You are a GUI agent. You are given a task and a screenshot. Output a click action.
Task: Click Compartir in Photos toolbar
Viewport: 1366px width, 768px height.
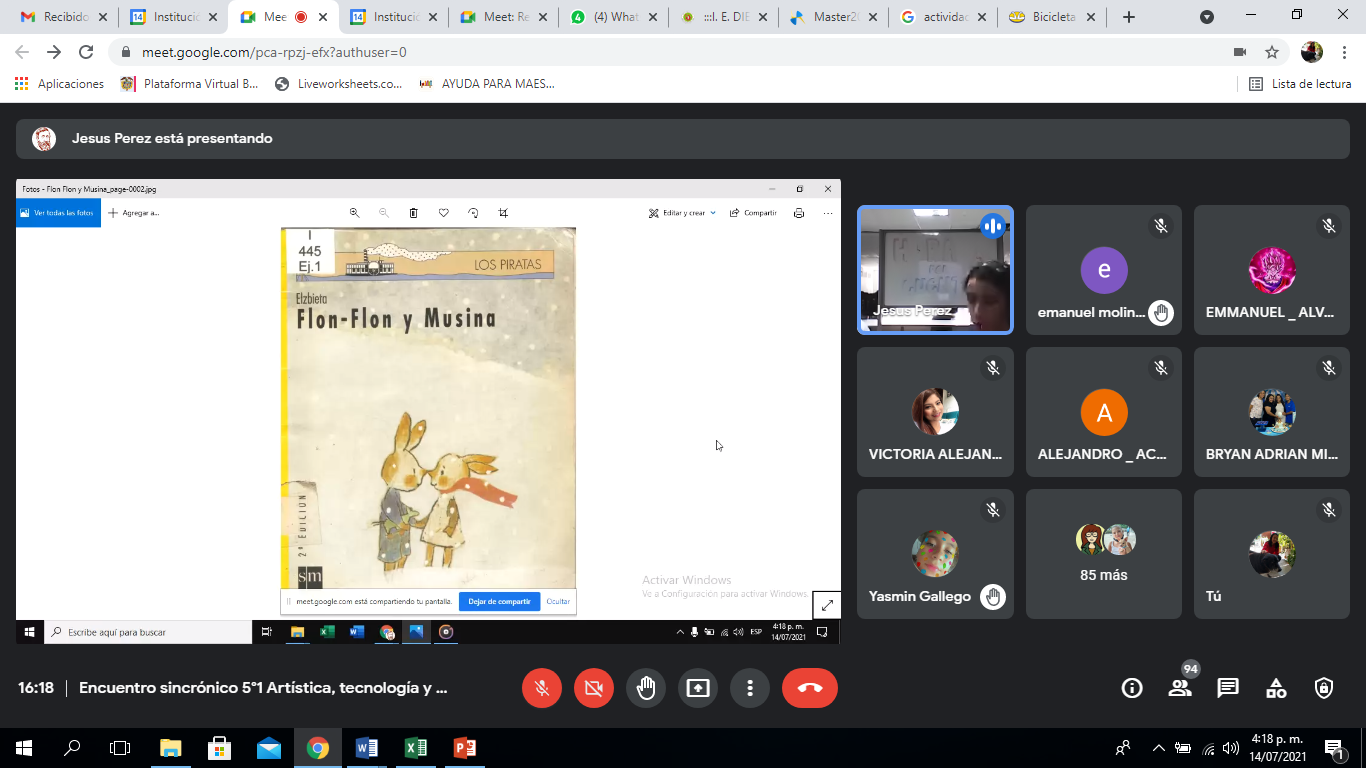point(753,213)
